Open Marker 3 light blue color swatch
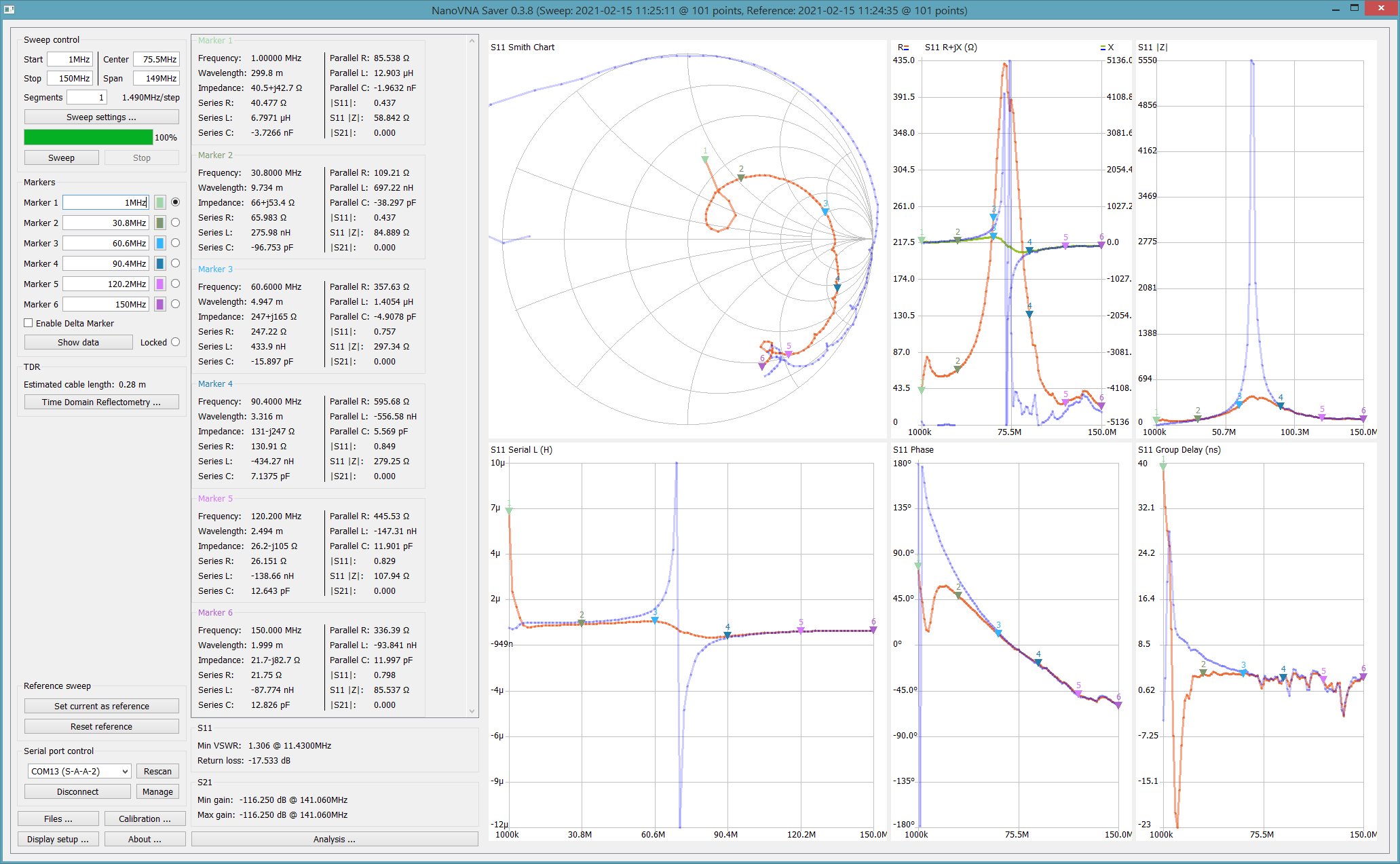 click(x=160, y=243)
